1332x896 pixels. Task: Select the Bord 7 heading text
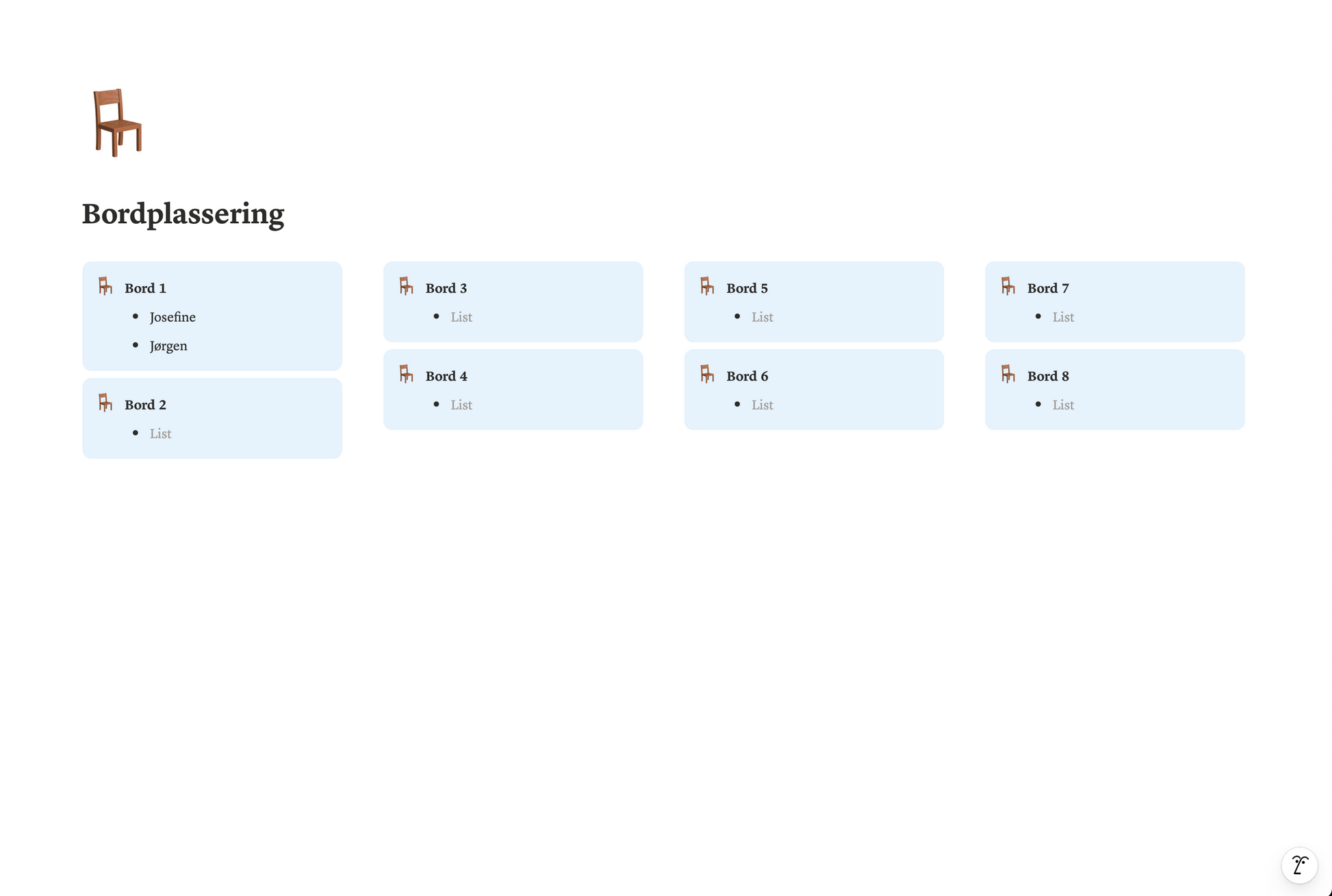(x=1048, y=288)
